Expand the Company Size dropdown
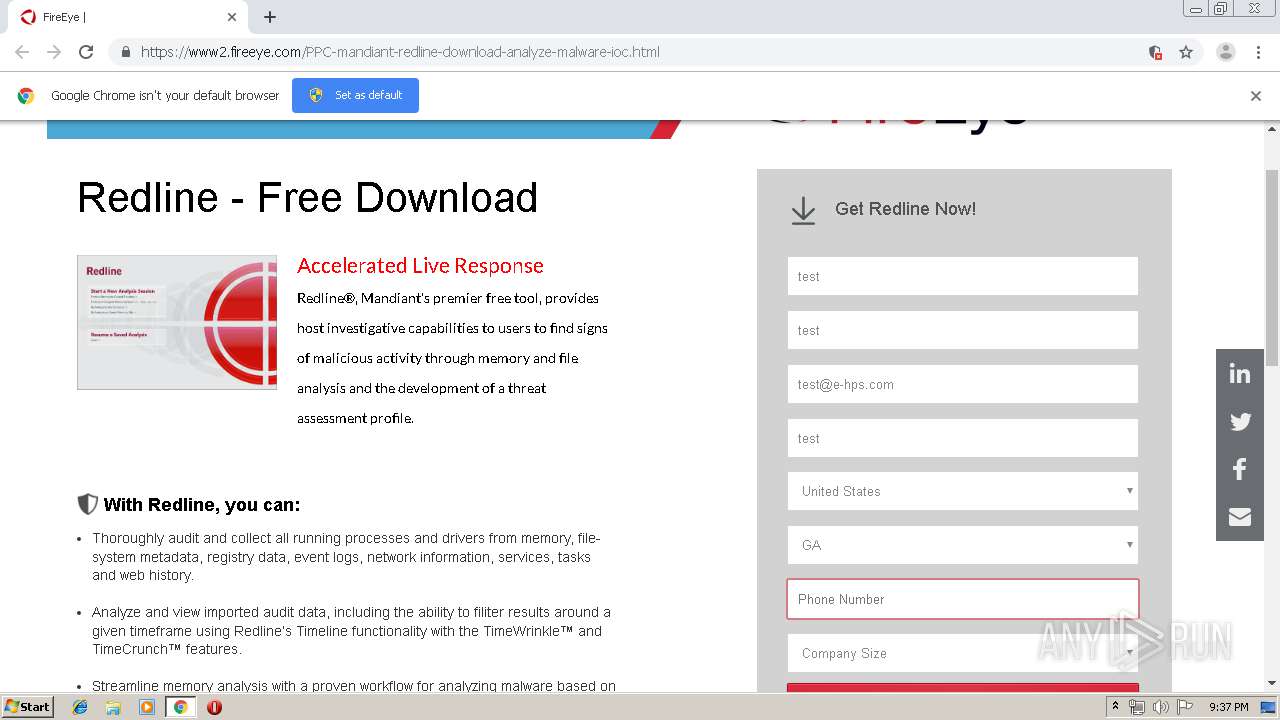Viewport: 1280px width, 720px height. point(963,653)
